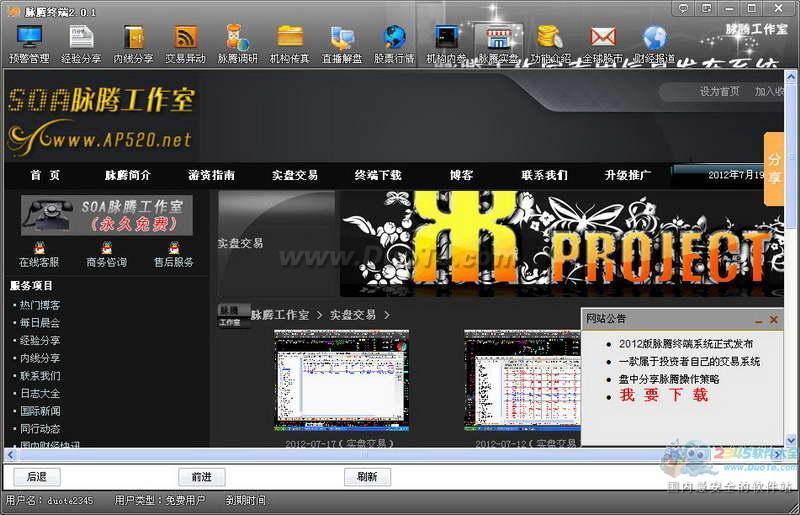This screenshot has height=515, width=800.
Task: Open the 内线分享 book icon
Action: click(x=133, y=38)
